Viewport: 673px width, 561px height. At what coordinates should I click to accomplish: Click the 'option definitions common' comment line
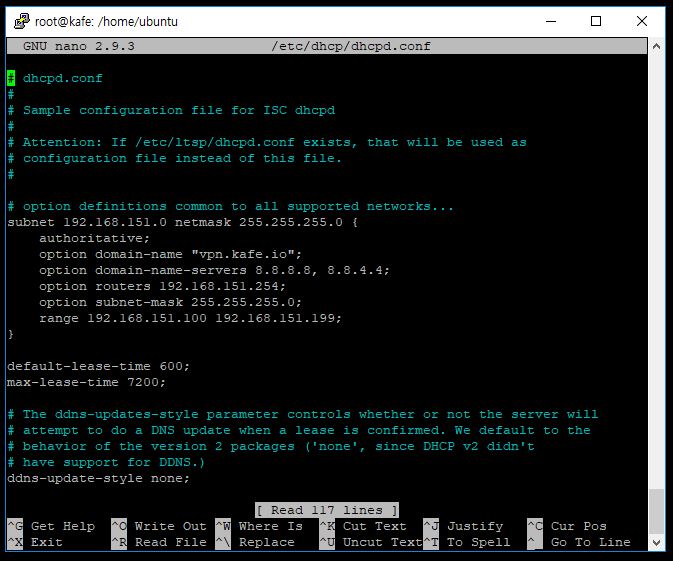point(230,206)
